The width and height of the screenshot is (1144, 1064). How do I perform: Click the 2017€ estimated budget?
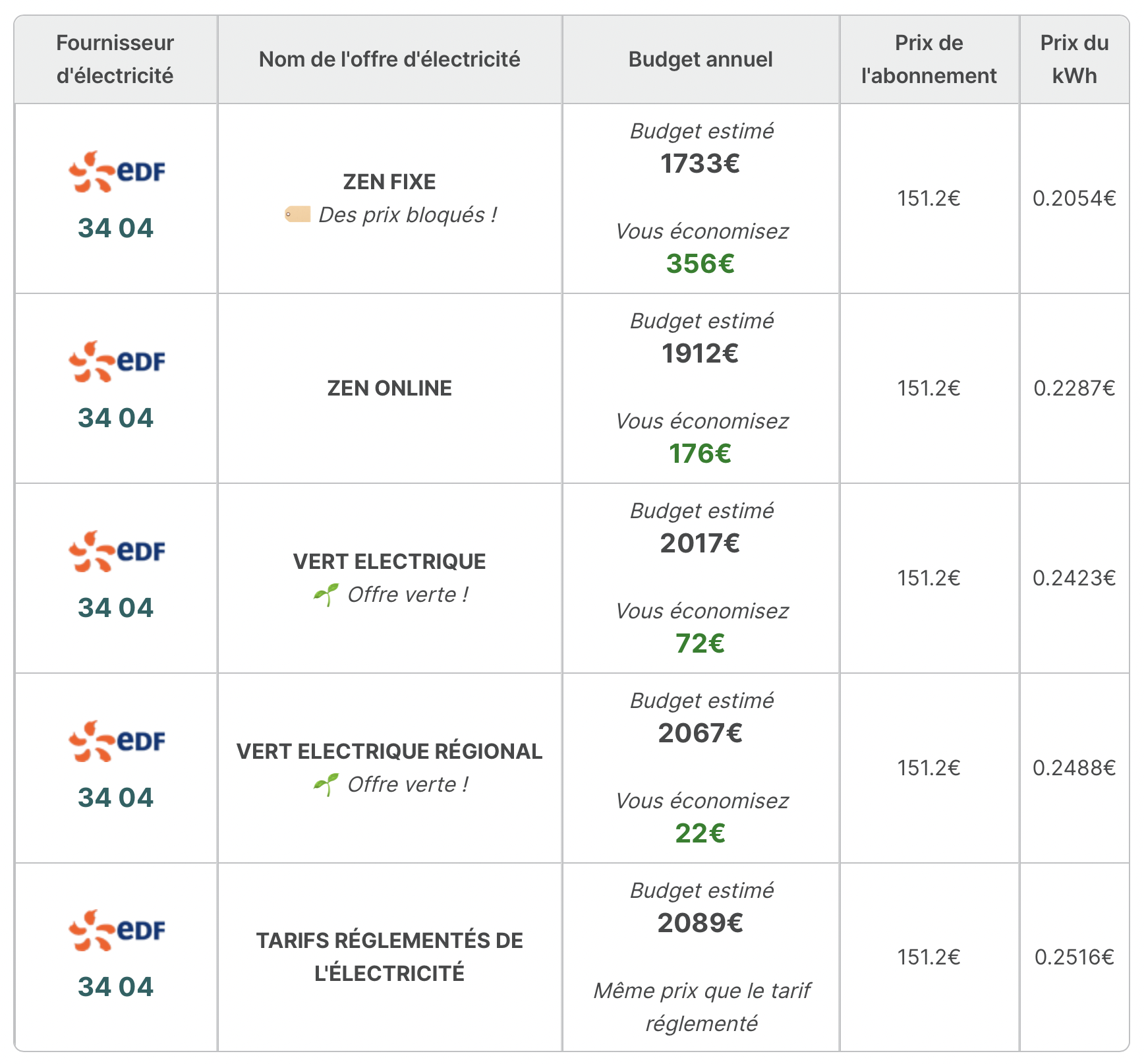point(701,544)
